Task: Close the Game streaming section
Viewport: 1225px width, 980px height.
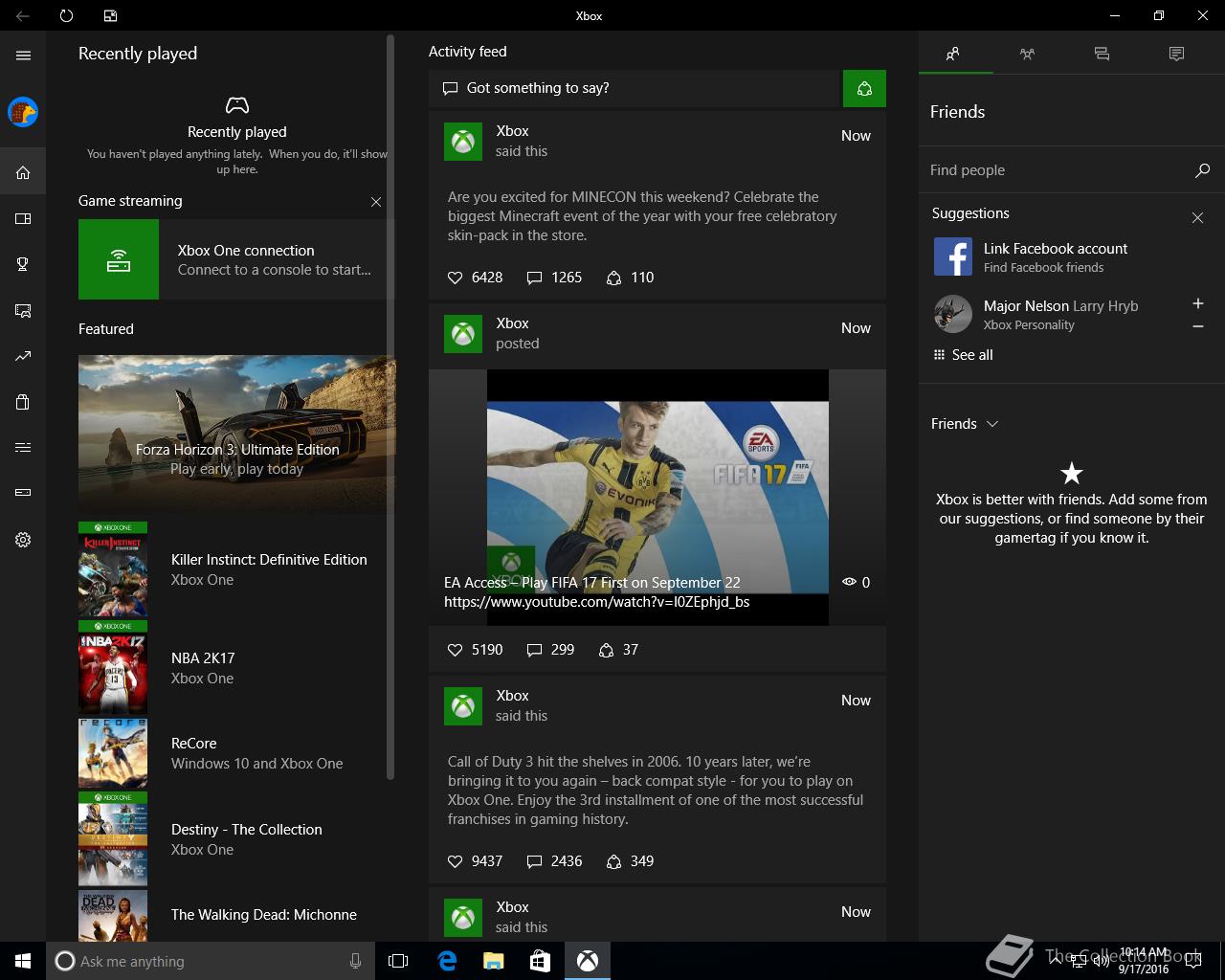Action: point(376,202)
